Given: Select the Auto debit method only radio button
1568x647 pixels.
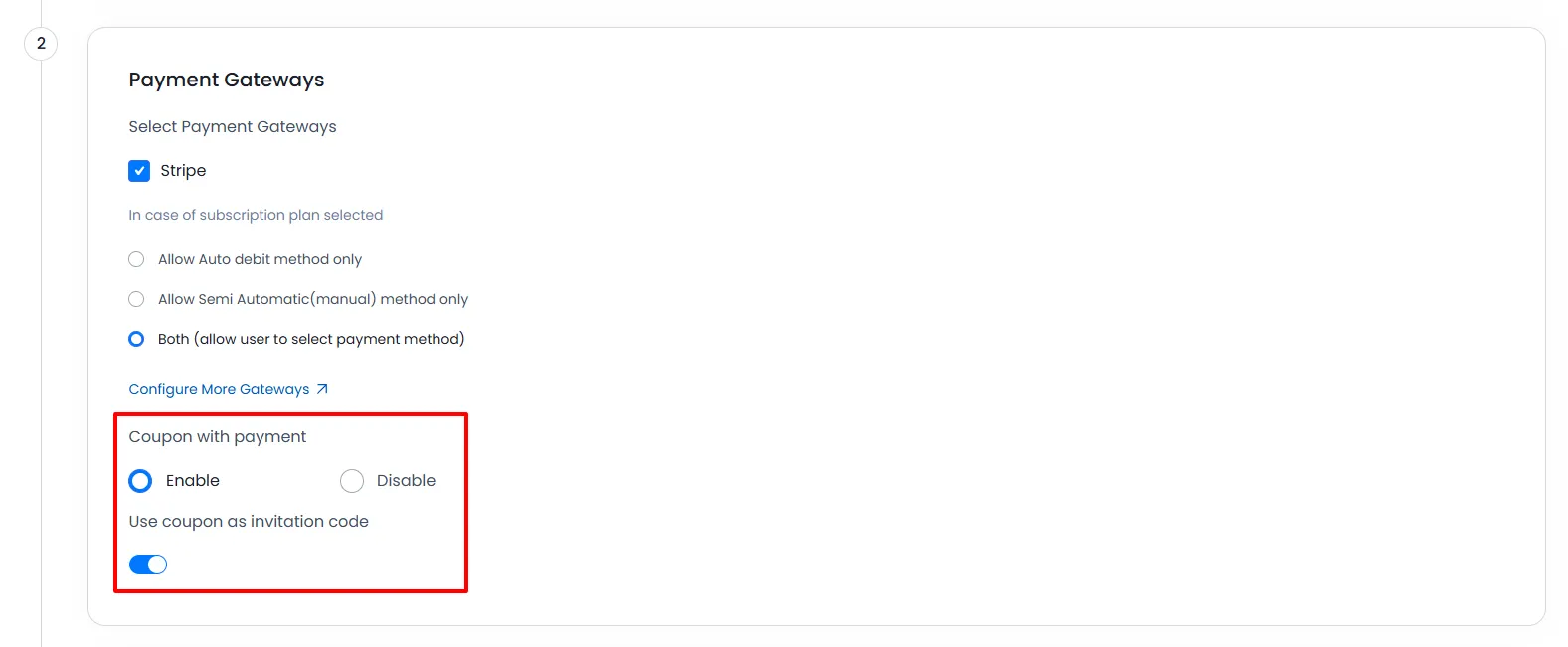Looking at the screenshot, I should [136, 259].
